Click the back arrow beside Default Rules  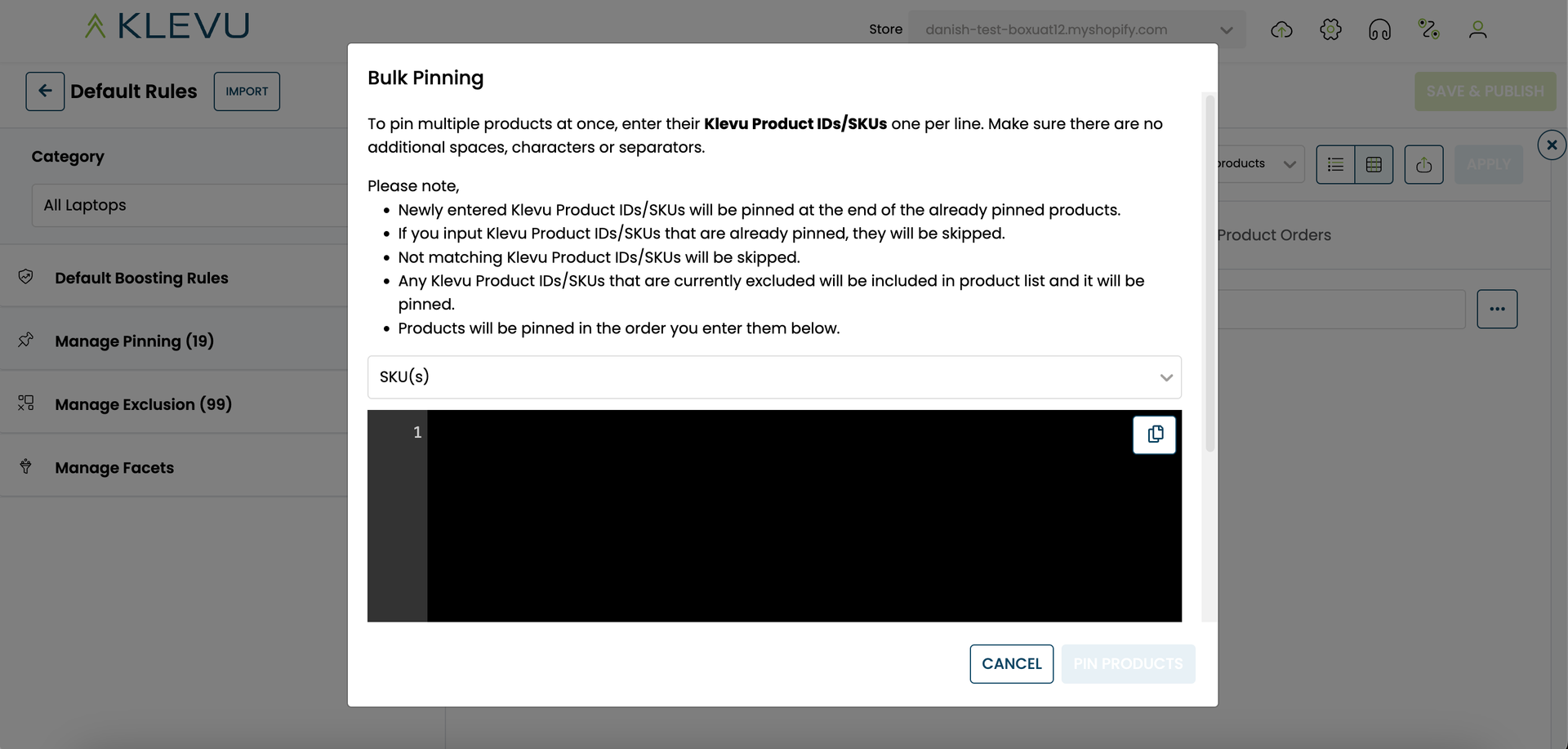tap(45, 91)
